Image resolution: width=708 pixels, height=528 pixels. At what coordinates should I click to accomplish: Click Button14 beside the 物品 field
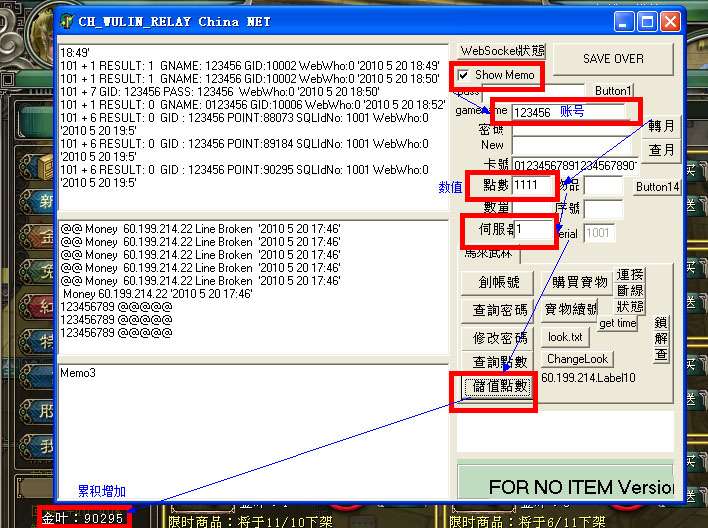coord(656,187)
